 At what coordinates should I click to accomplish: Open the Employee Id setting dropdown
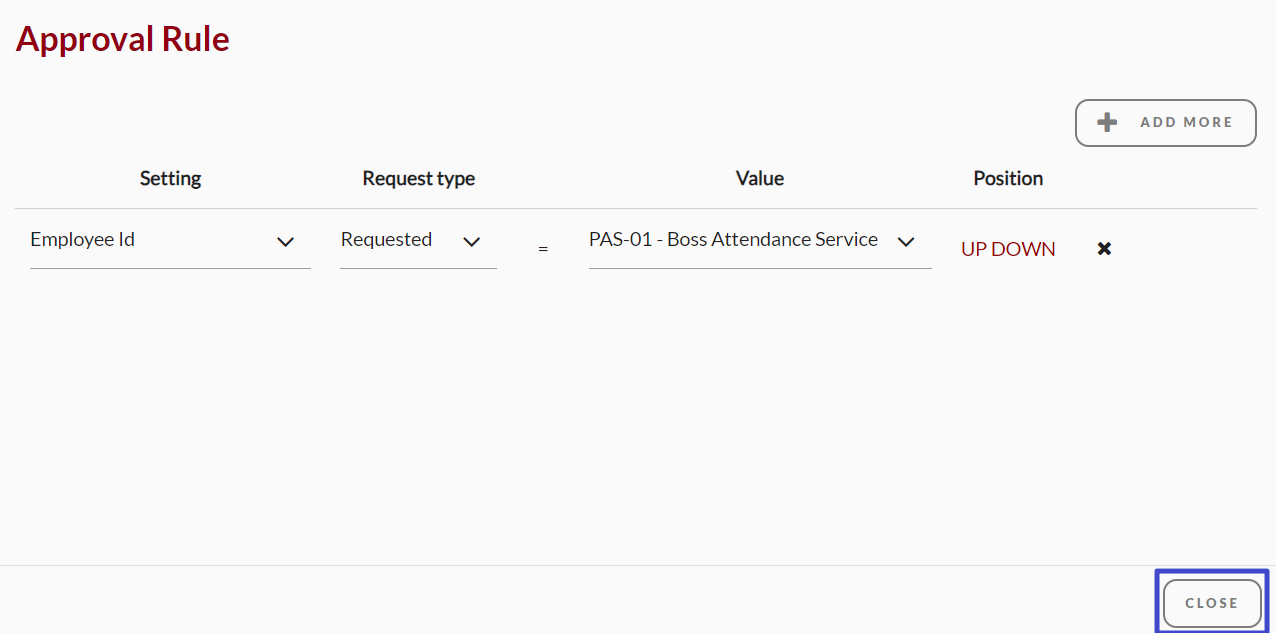(170, 241)
